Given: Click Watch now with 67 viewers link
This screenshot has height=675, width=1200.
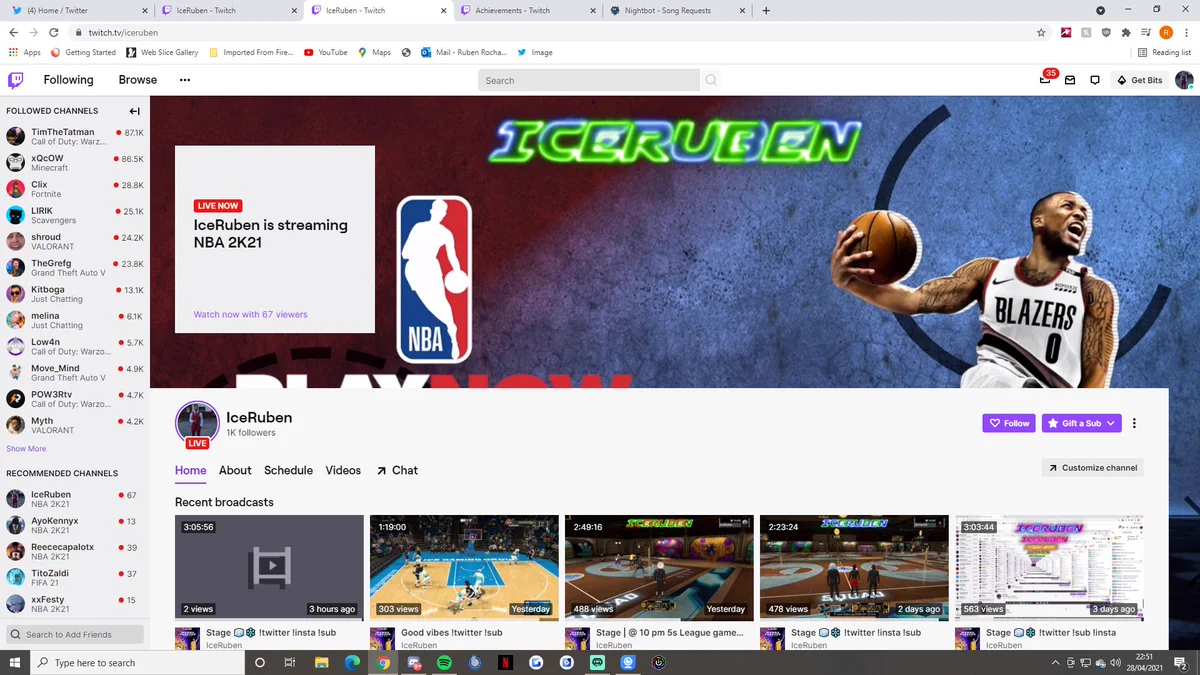Looking at the screenshot, I should (x=250, y=314).
